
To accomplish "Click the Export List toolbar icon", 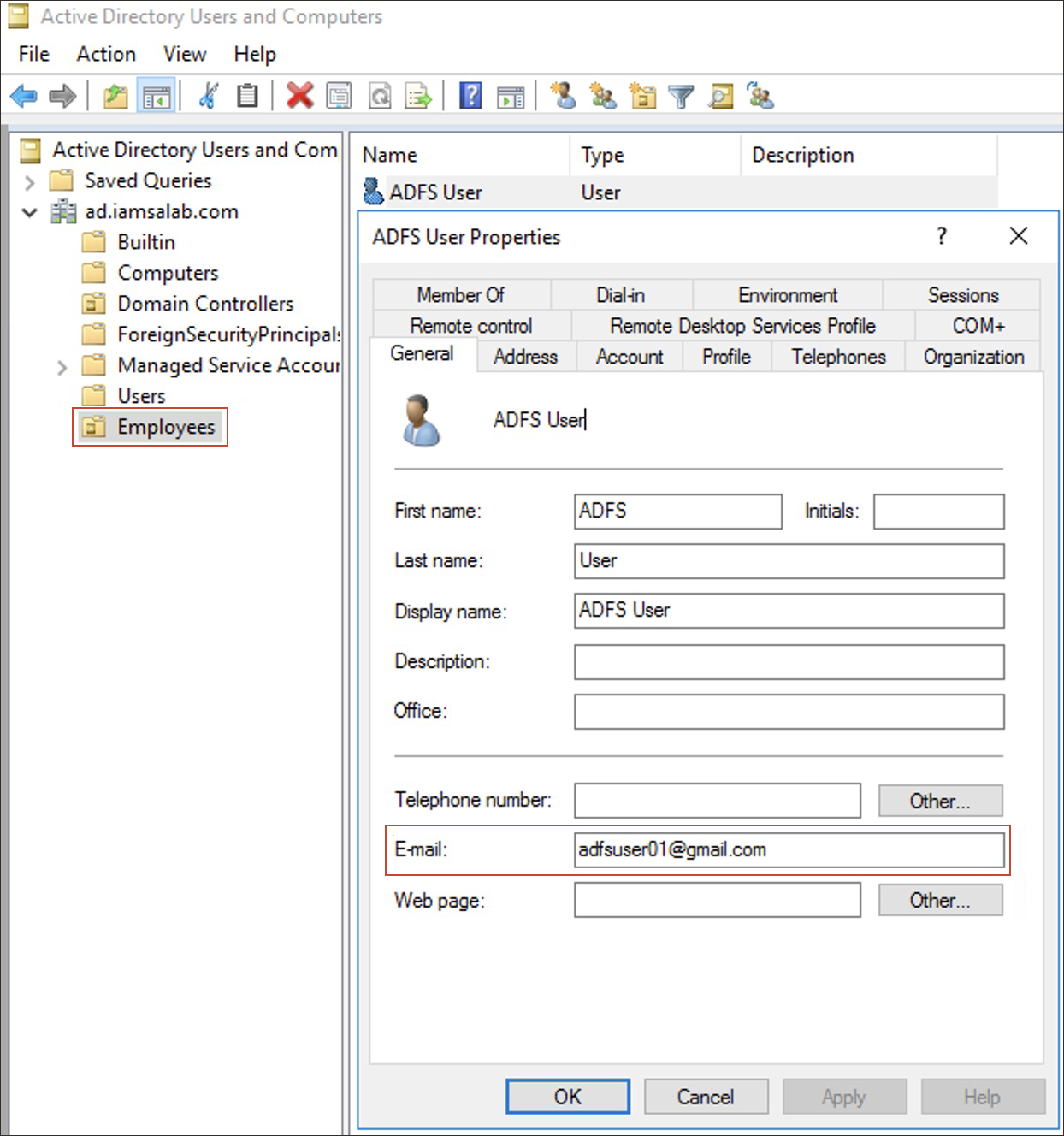I will click(417, 96).
